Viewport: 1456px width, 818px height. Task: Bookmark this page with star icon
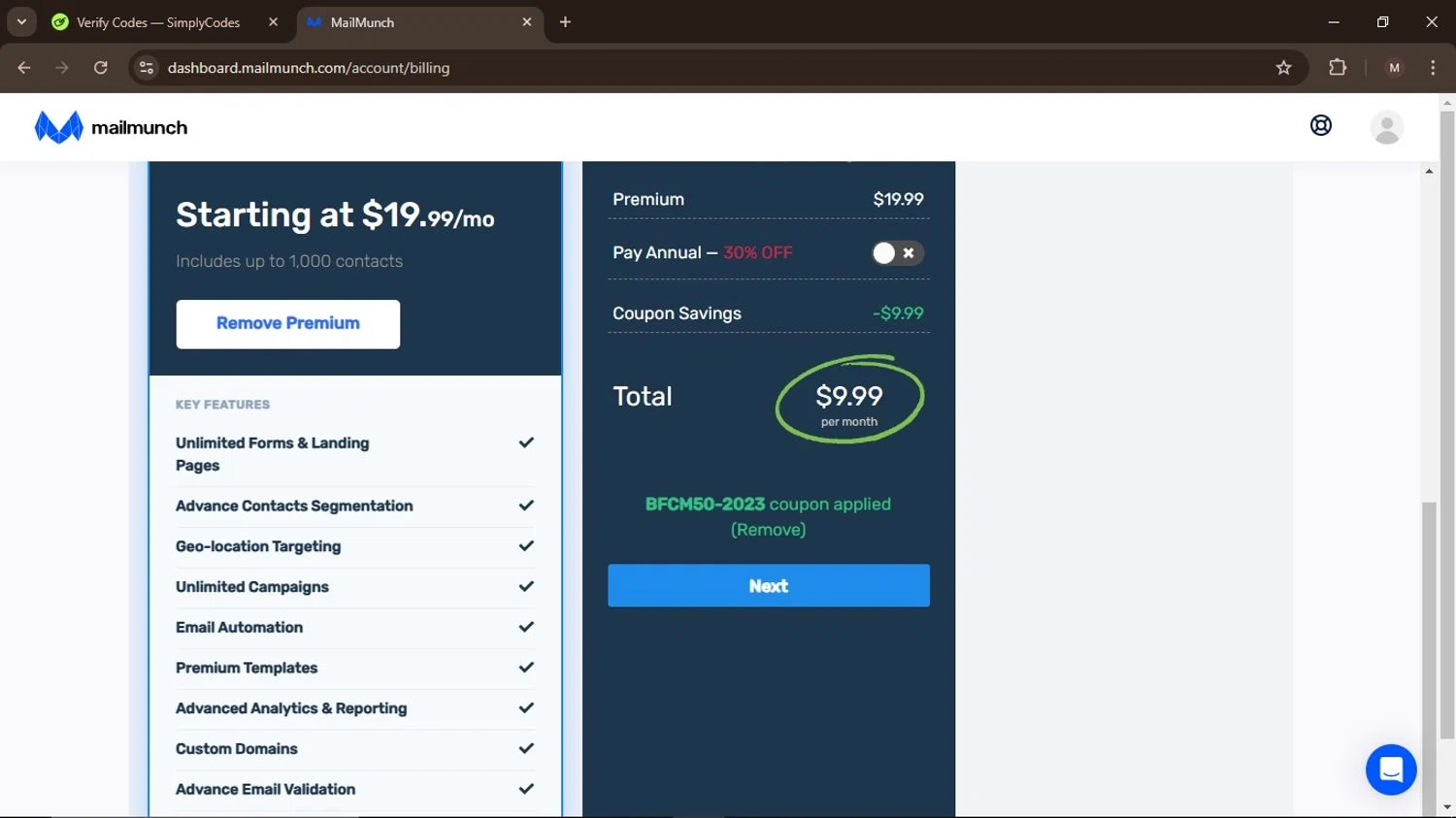click(1283, 68)
